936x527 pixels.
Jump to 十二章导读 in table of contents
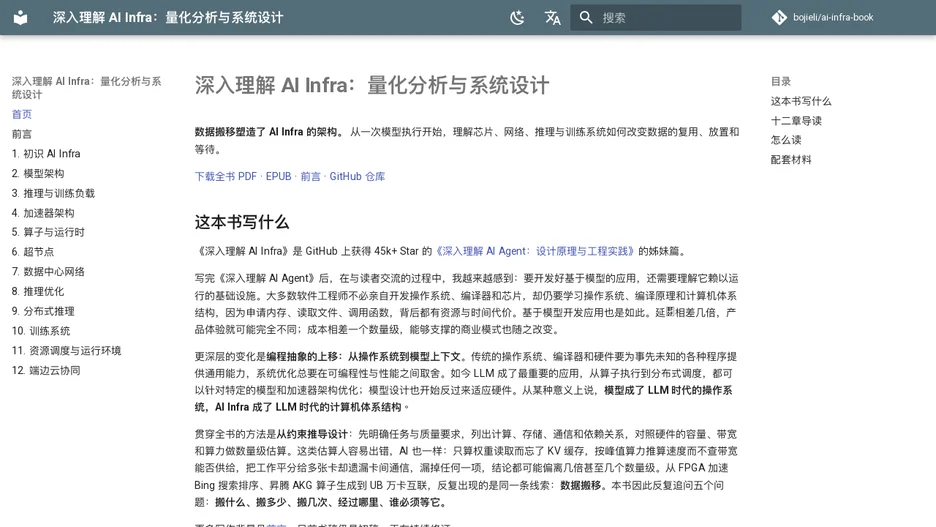pos(796,121)
